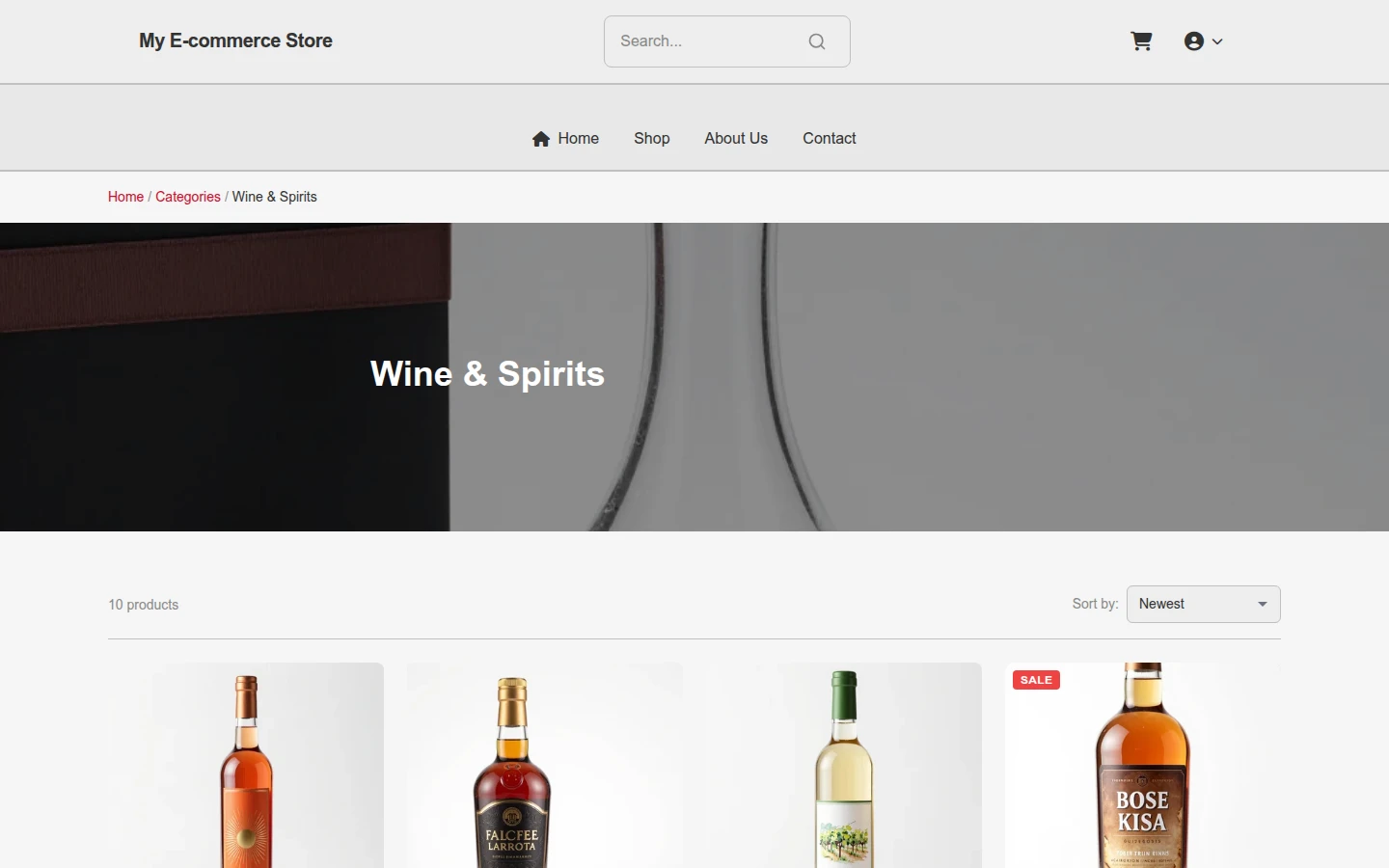Click the 'Sort by:' label
The height and width of the screenshot is (868, 1389).
[1095, 604]
